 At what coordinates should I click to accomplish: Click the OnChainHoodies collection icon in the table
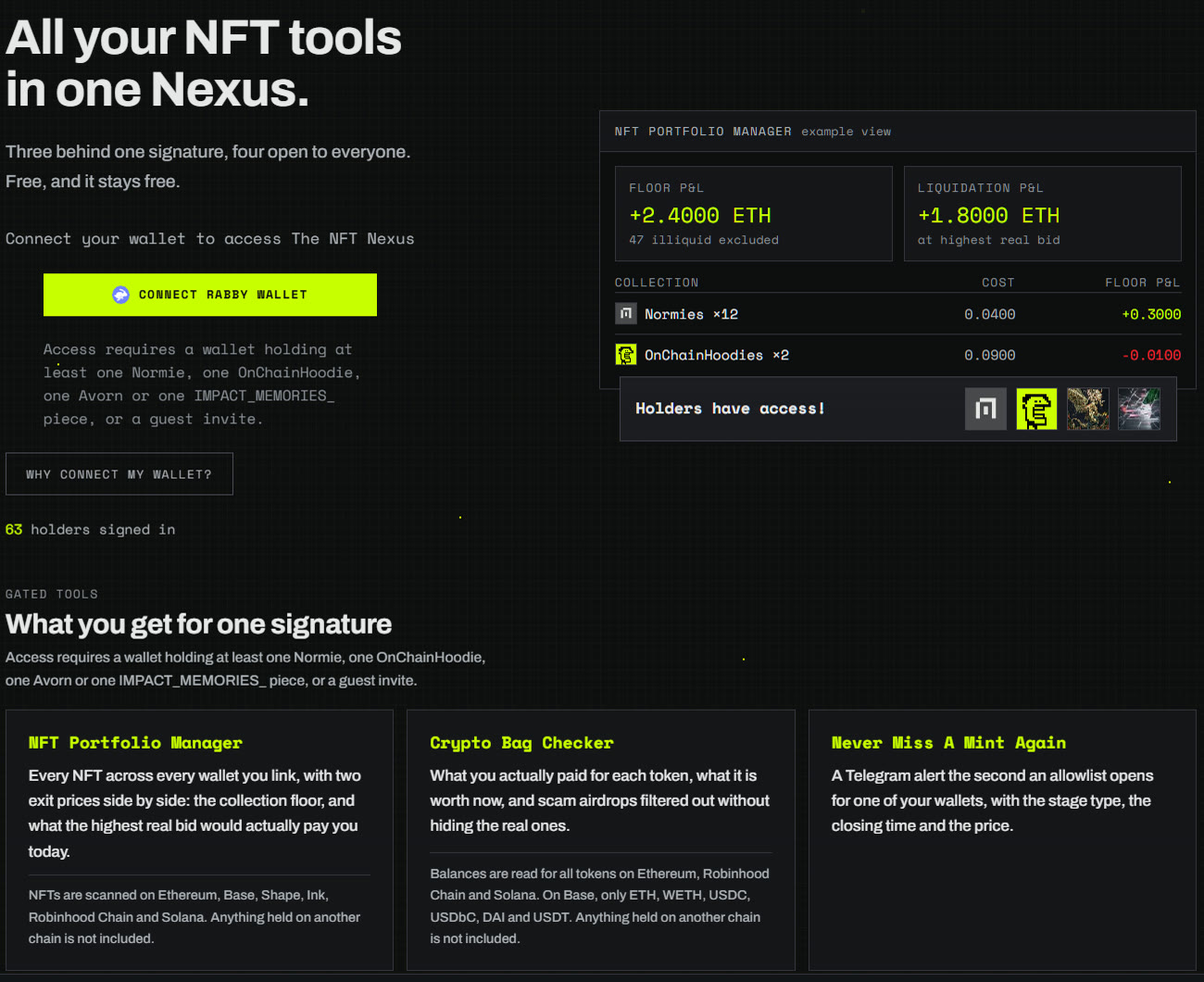point(626,355)
